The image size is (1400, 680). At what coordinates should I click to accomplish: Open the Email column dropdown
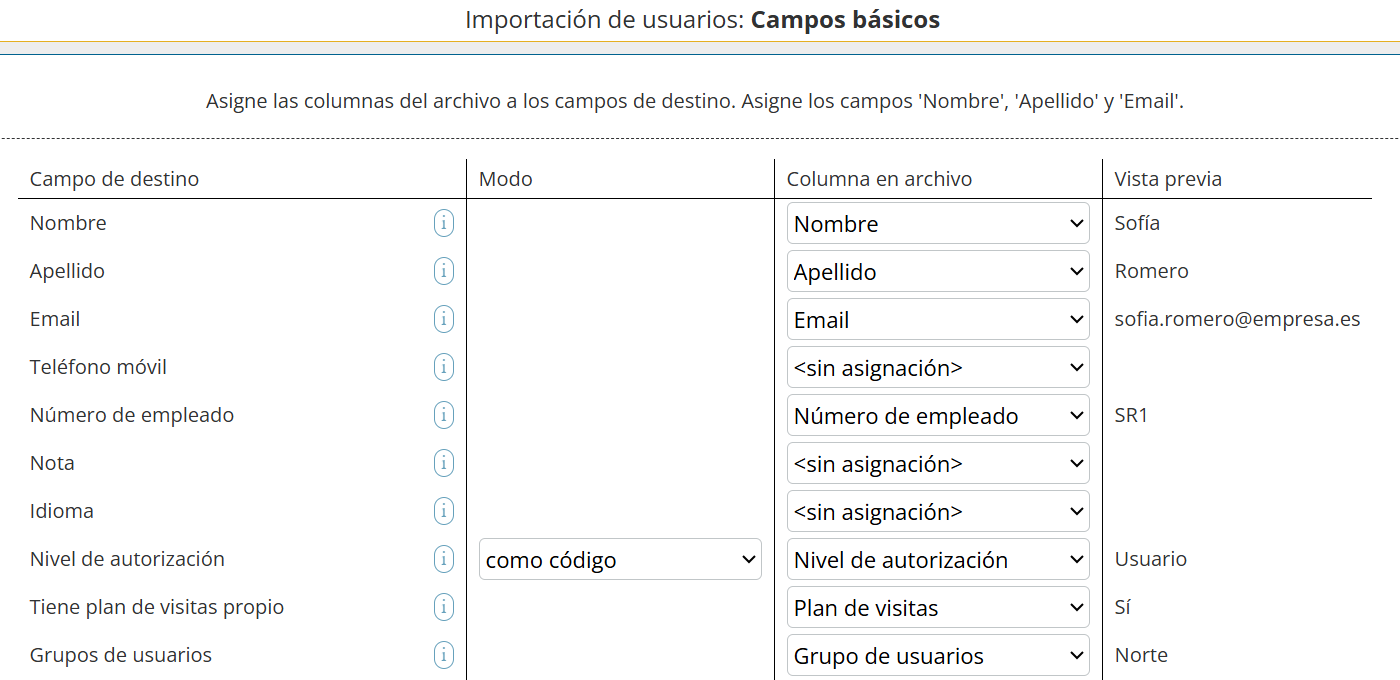[937, 319]
